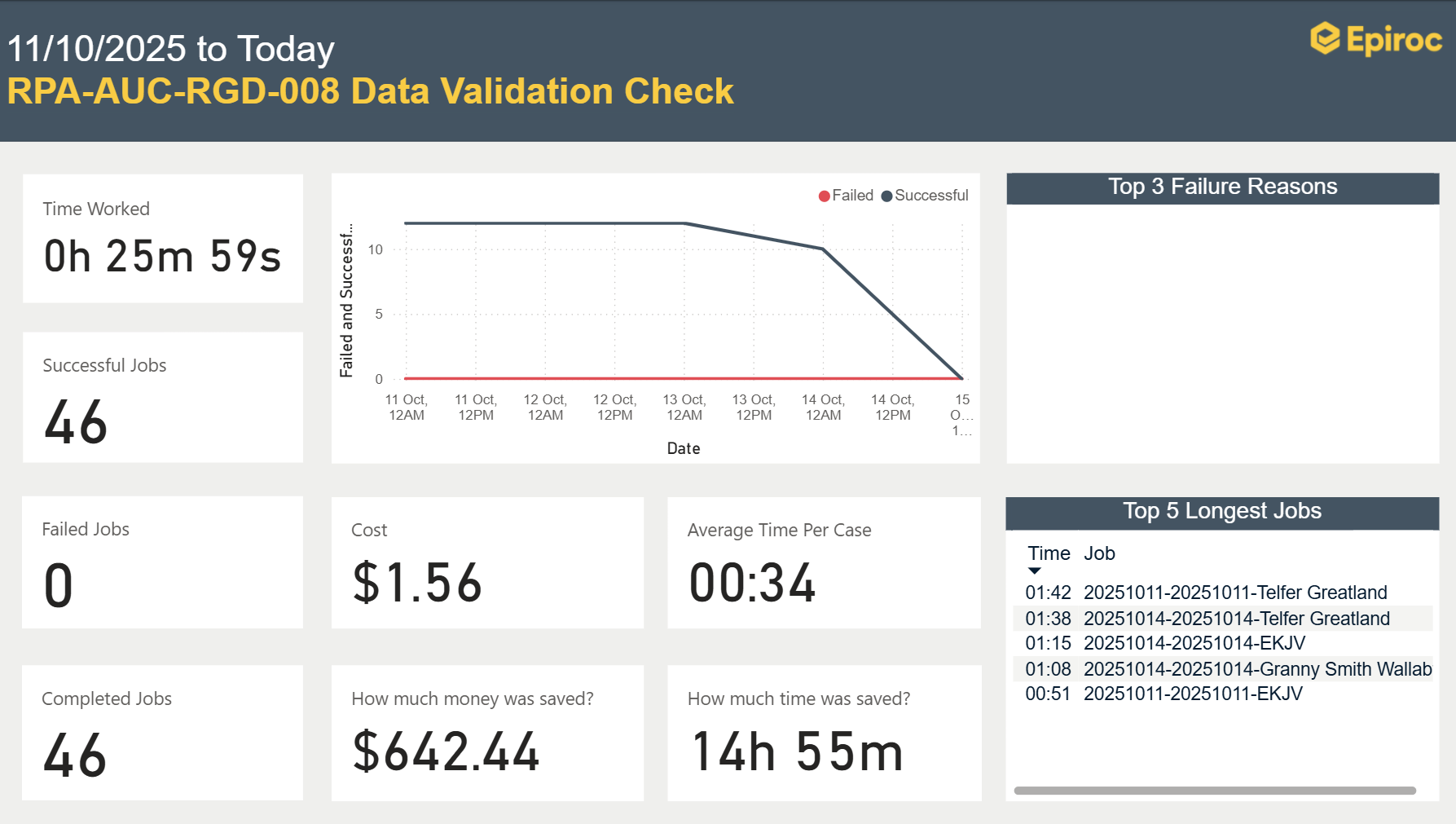Toggle the Failed series in the chart legend
The width and height of the screenshot is (1456, 824).
tap(847, 196)
